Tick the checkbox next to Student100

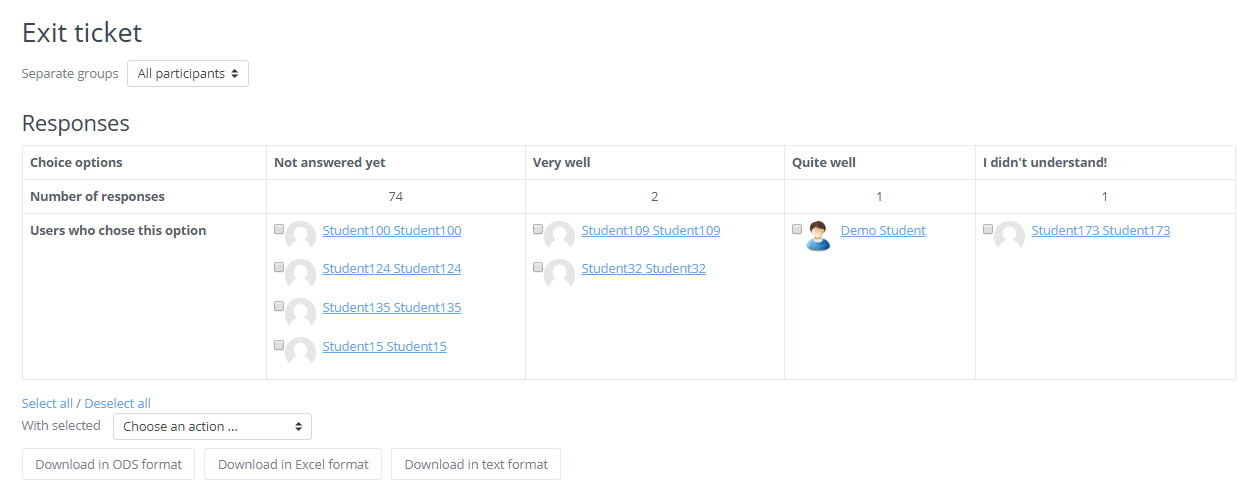pos(279,229)
